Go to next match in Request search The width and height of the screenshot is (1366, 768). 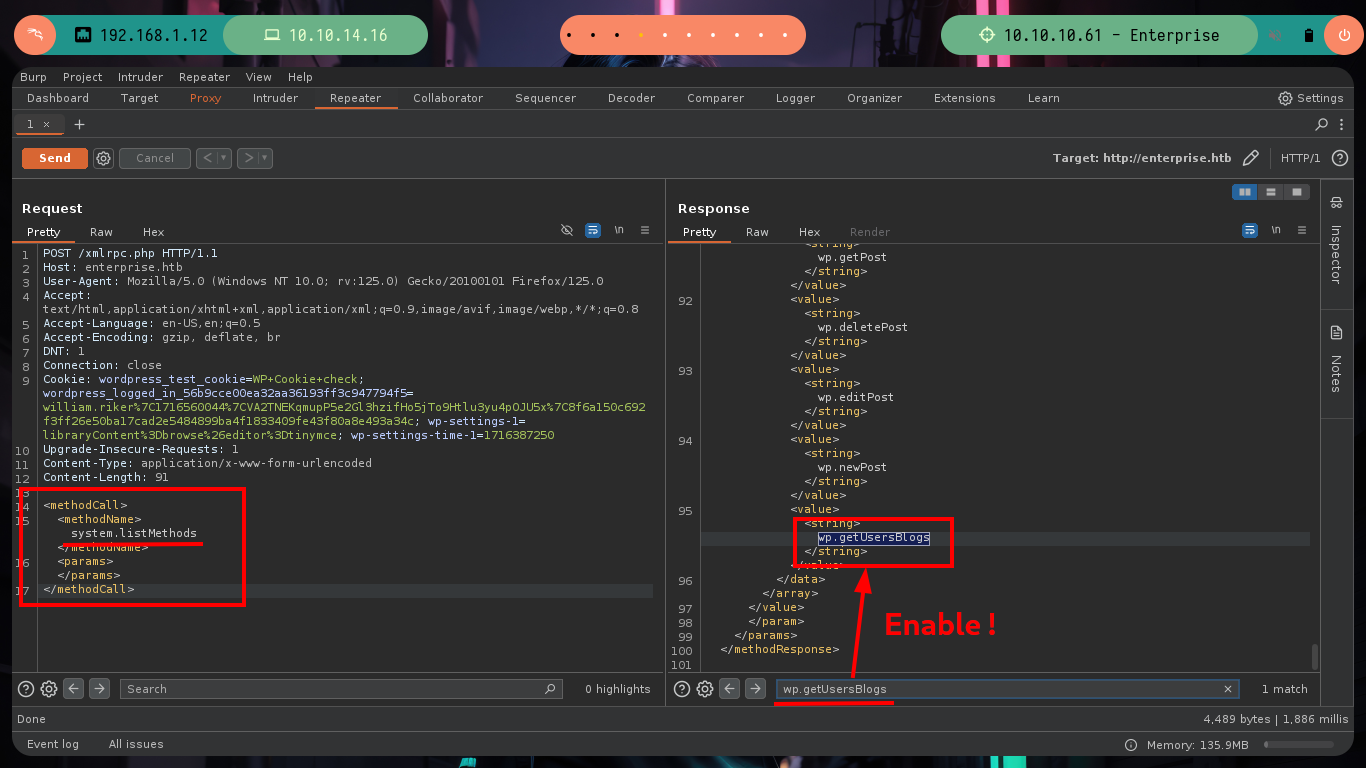point(99,689)
